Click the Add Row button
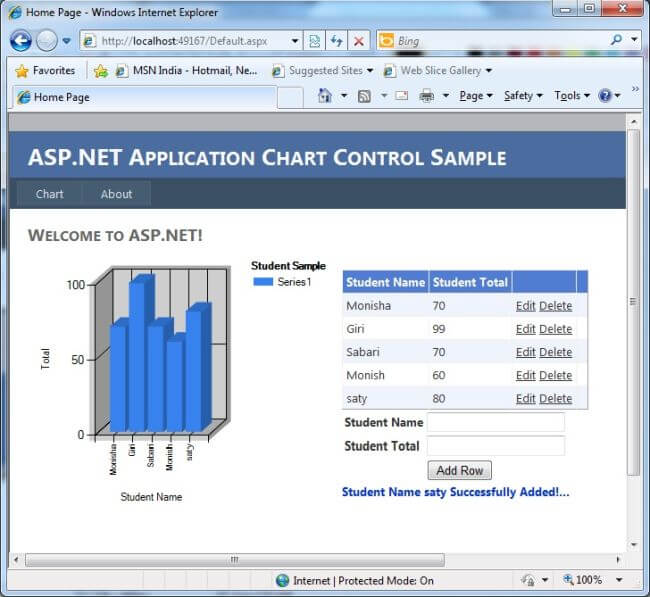Screen dimensions: 650x597 pos(460,471)
